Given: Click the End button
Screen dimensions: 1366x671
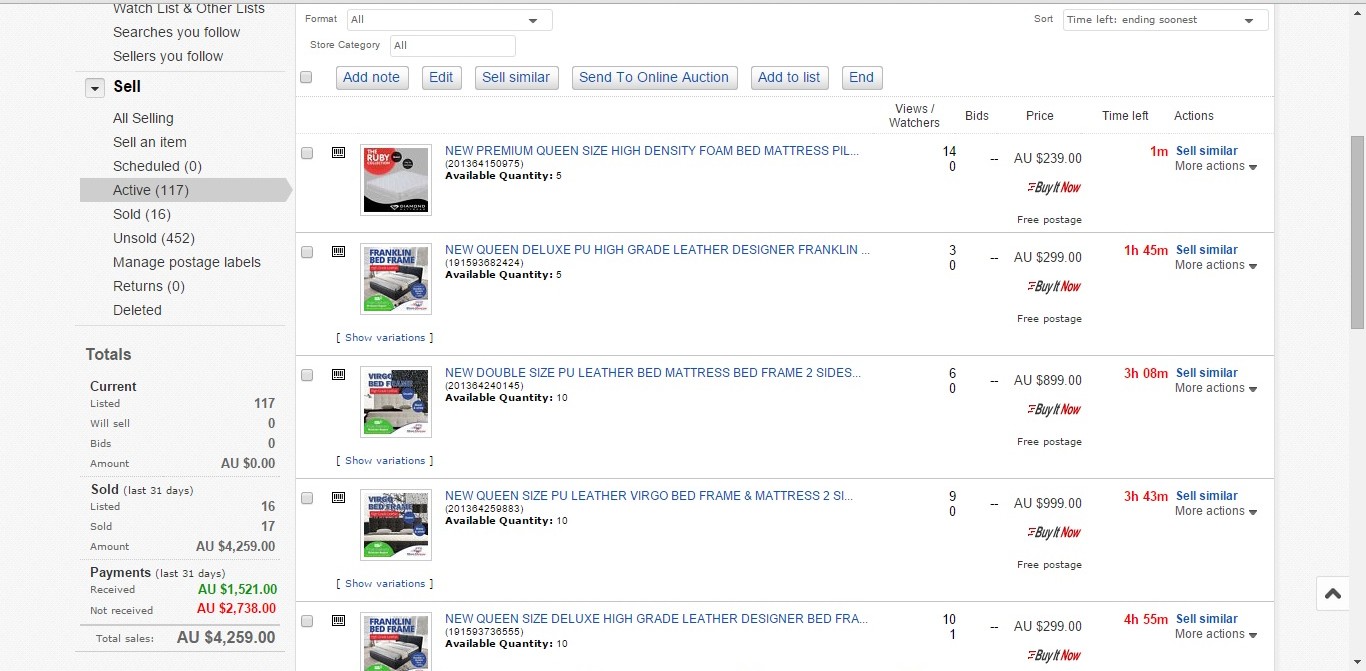Looking at the screenshot, I should [862, 78].
